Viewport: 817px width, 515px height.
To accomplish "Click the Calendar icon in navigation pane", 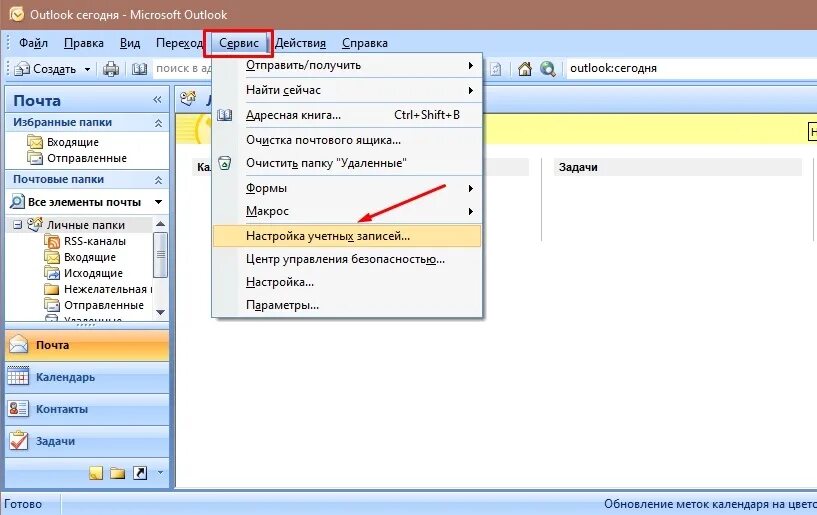I will 18,376.
